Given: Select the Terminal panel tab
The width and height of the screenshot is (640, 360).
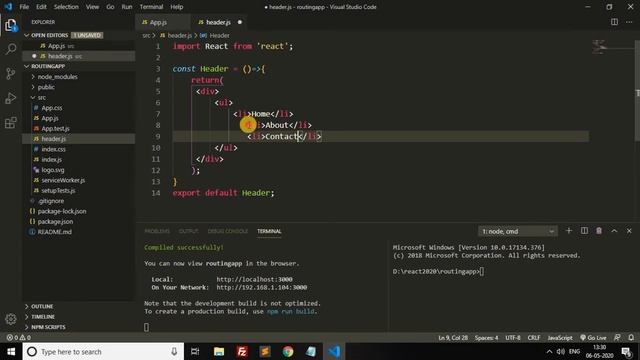Looking at the screenshot, I should (269, 231).
